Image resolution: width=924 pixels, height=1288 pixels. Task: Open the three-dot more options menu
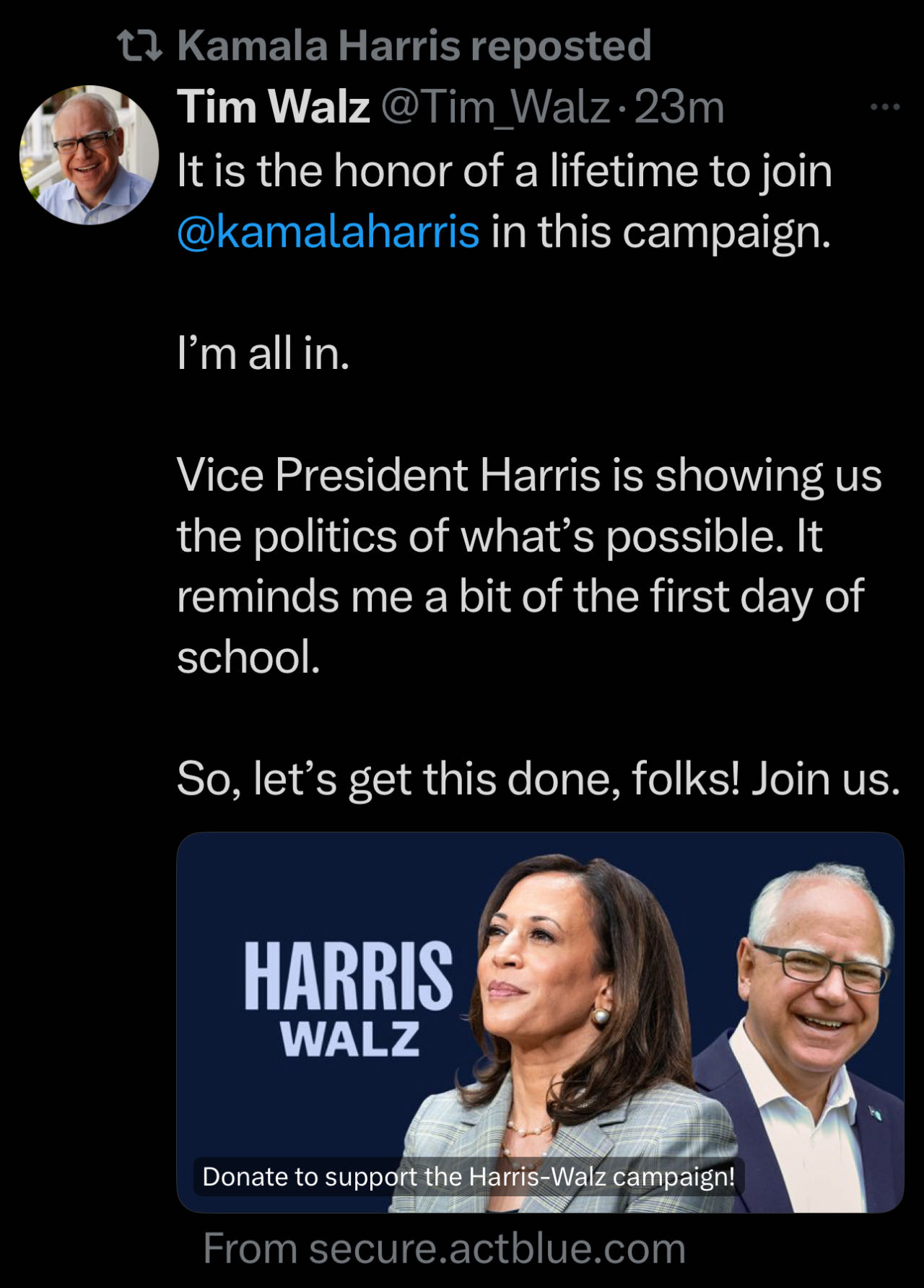(885, 108)
